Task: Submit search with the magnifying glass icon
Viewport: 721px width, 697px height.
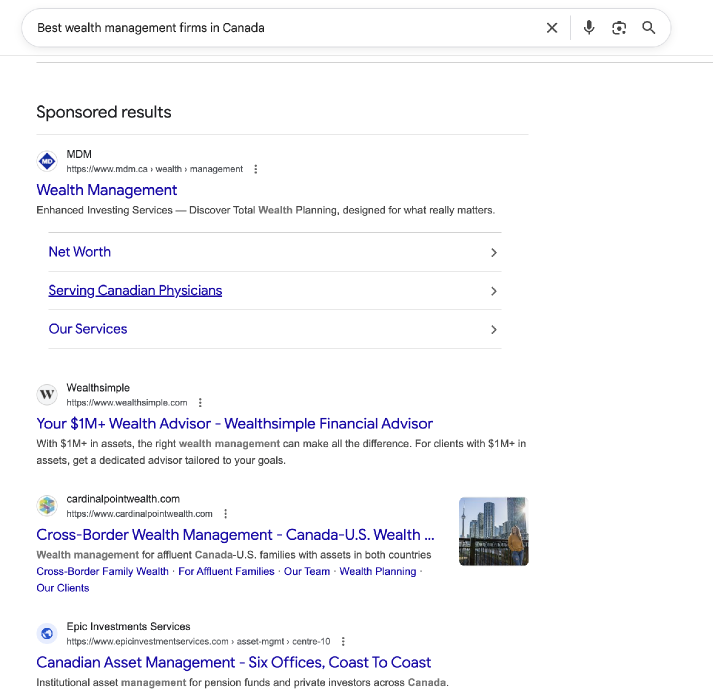Action: [x=648, y=28]
